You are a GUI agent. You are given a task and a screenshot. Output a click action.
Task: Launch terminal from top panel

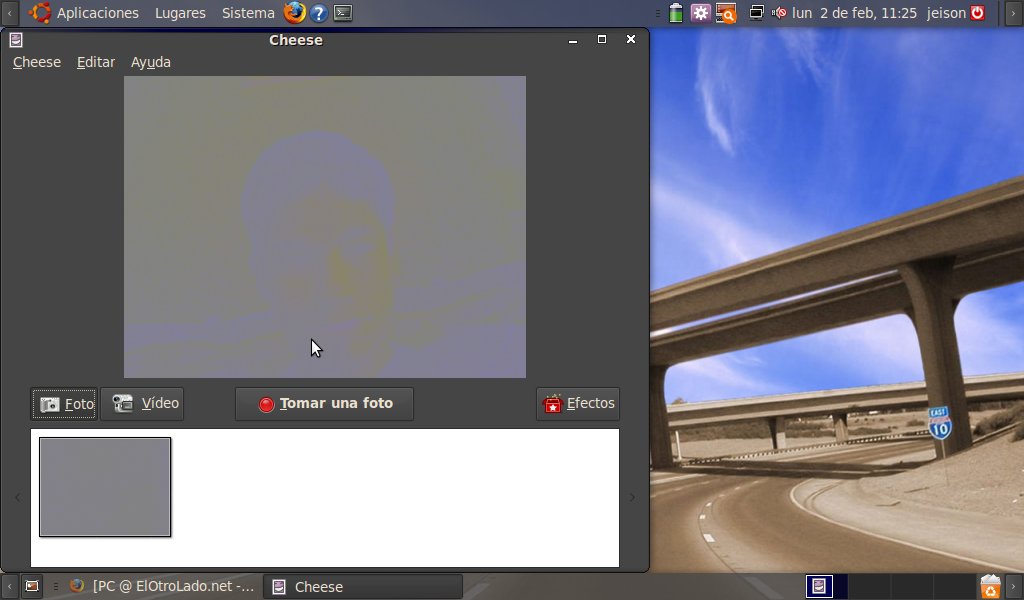343,12
